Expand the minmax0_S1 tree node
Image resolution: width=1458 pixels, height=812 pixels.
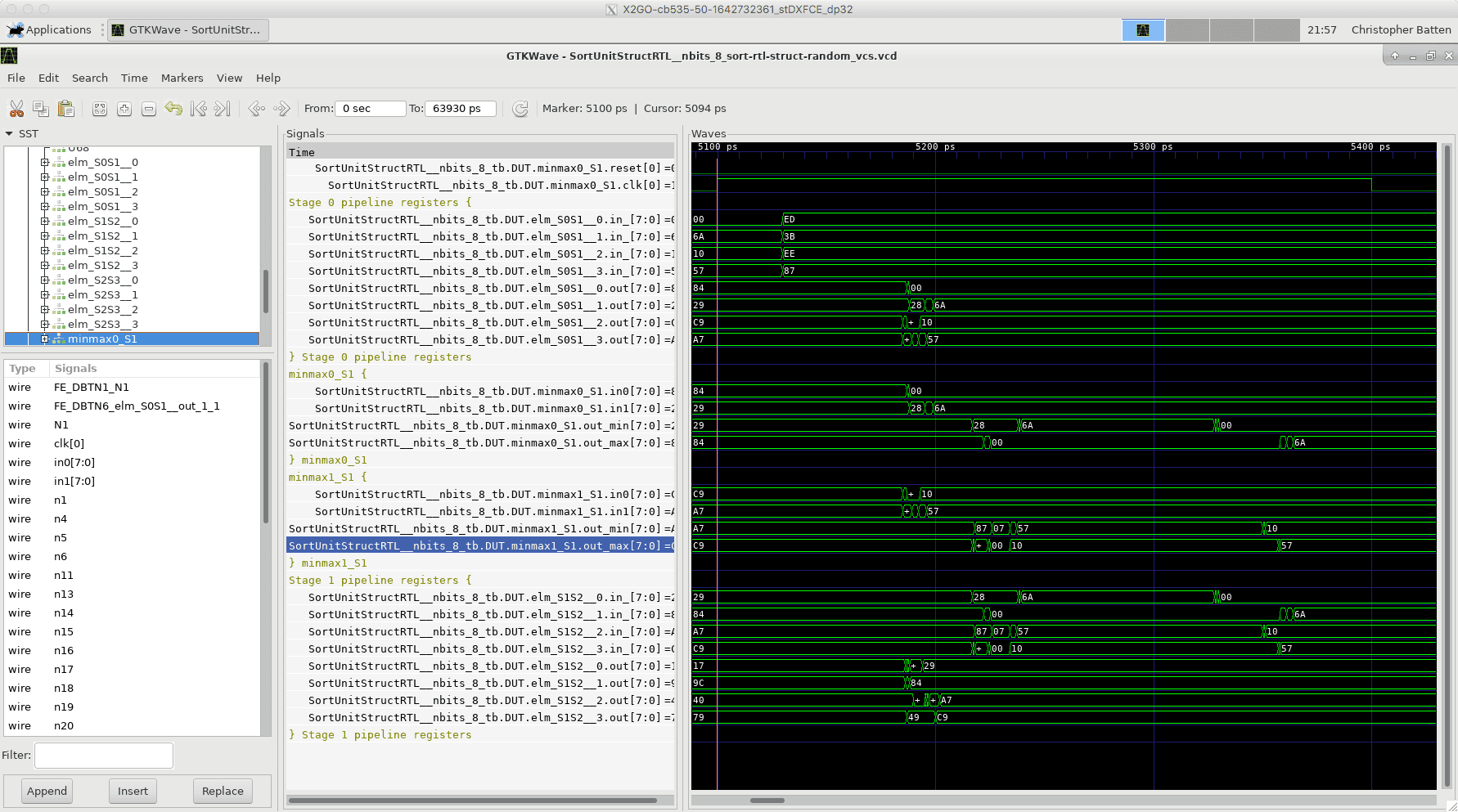coord(45,339)
